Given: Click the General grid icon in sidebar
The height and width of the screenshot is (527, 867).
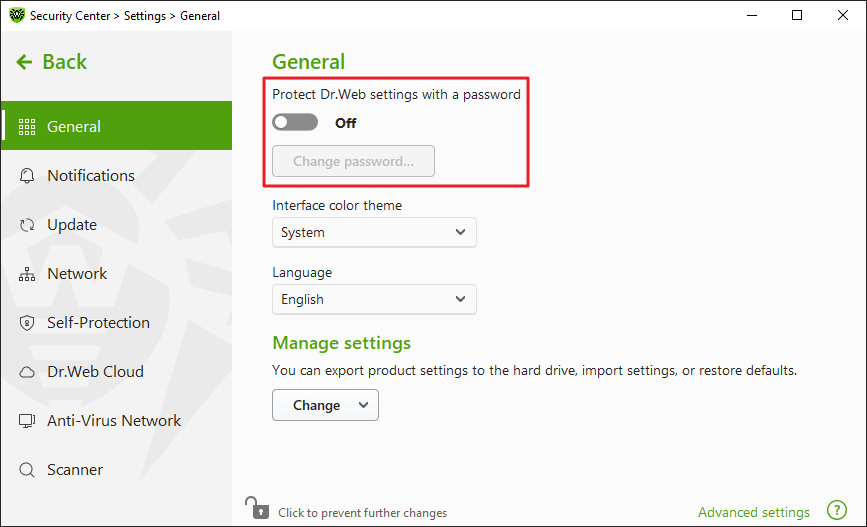Looking at the screenshot, I should click(x=27, y=127).
